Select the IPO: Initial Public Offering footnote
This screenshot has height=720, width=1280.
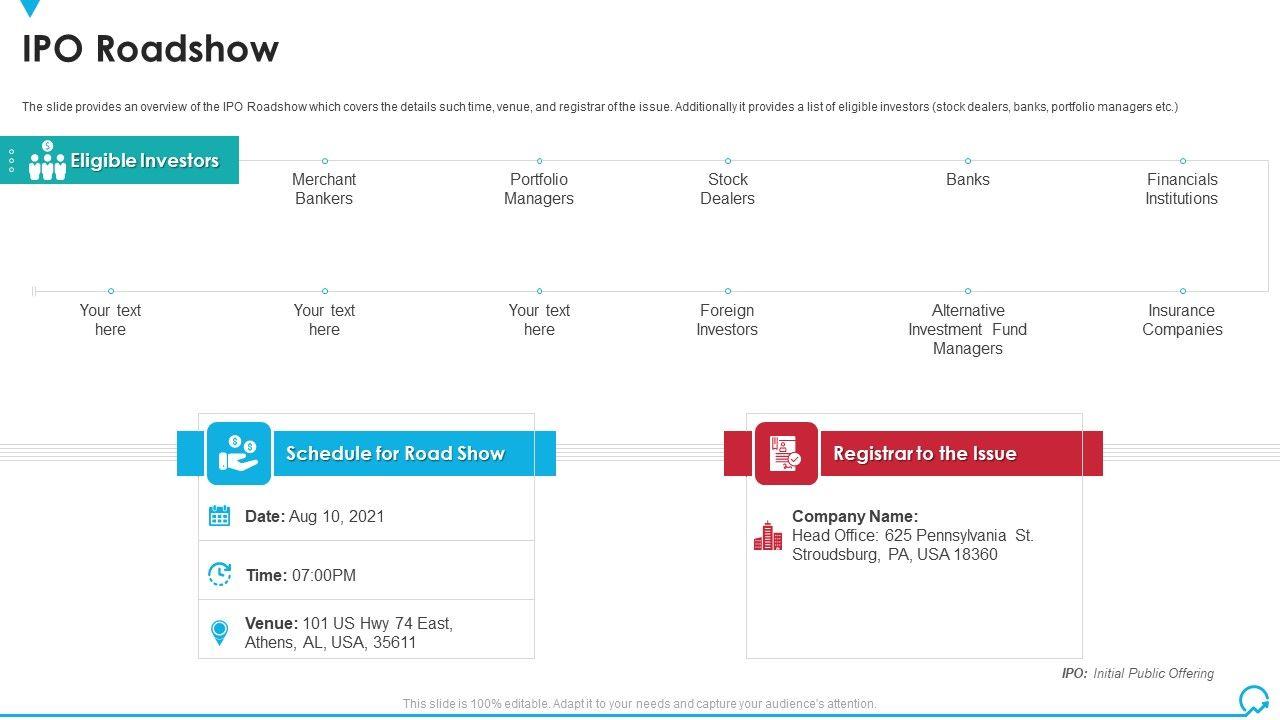click(1138, 674)
